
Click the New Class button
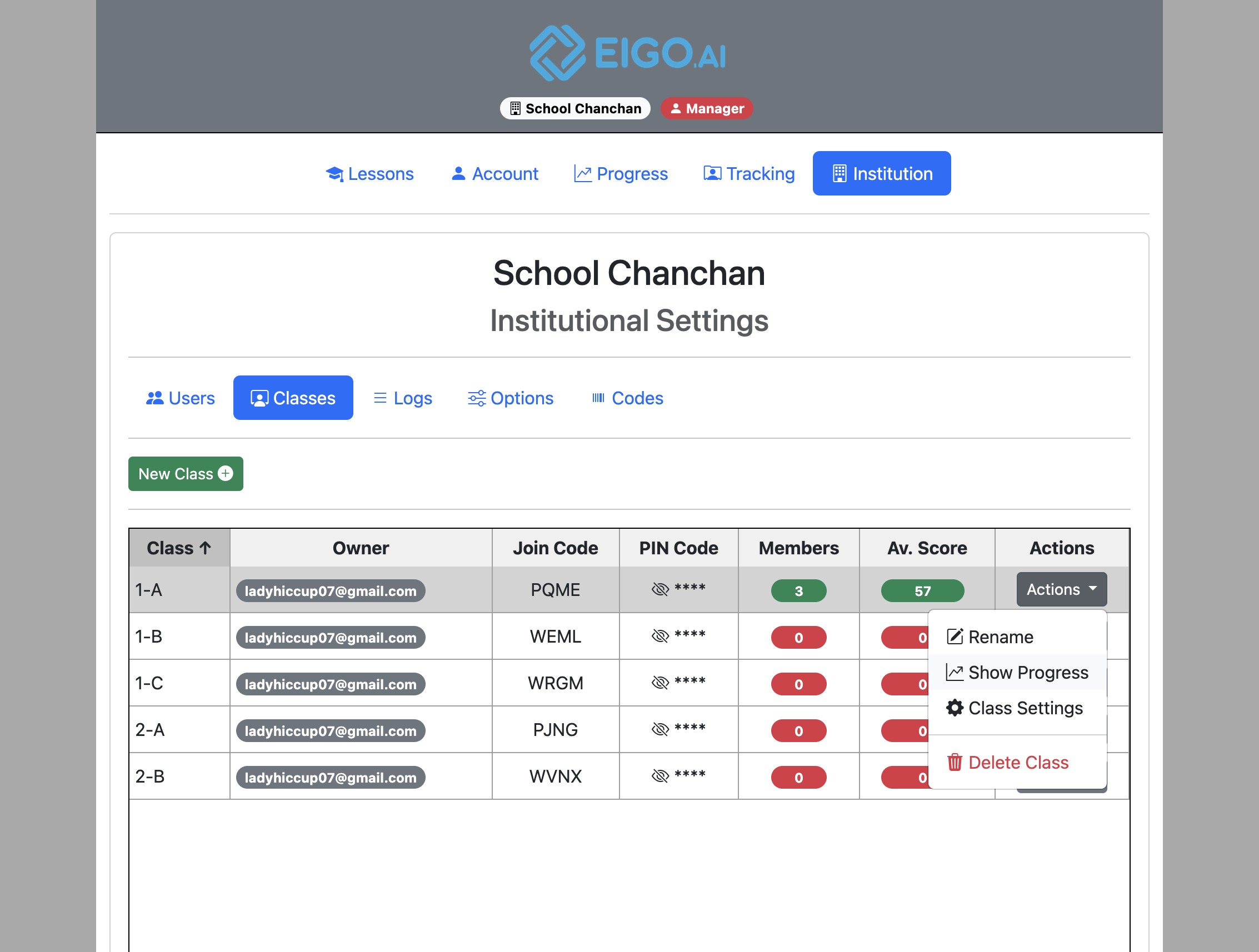tap(186, 473)
